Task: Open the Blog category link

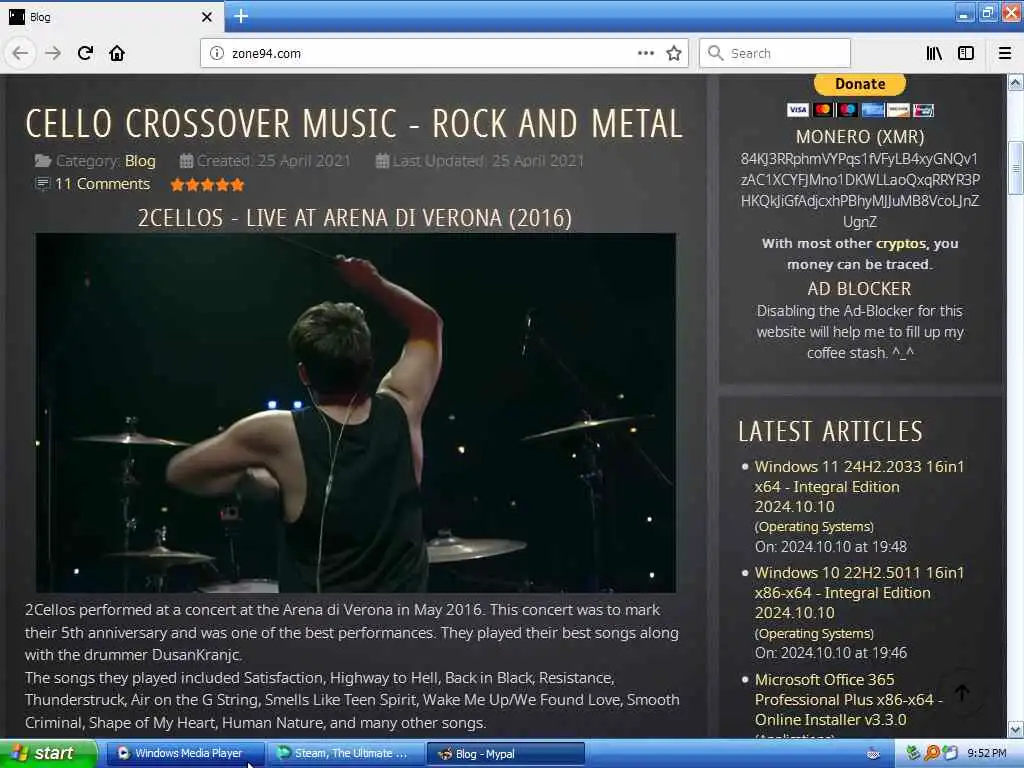Action: (140, 161)
